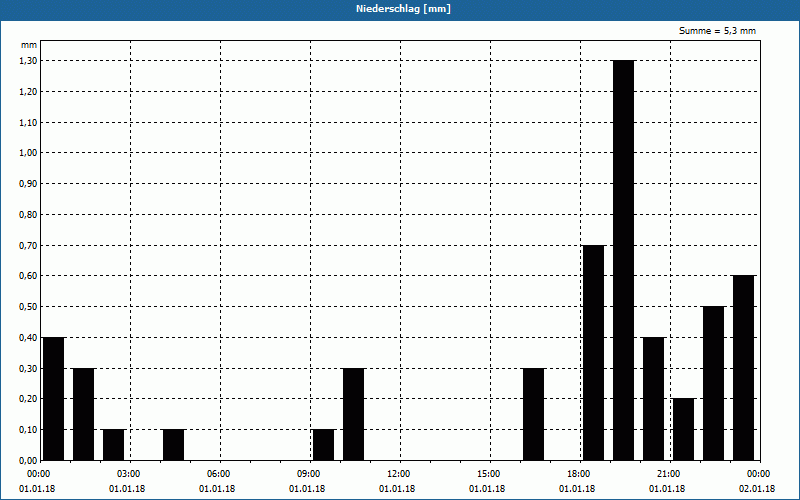Screen dimensions: 800x500
Task: Click the Summe = 5,3 mm label
Action: click(717, 31)
